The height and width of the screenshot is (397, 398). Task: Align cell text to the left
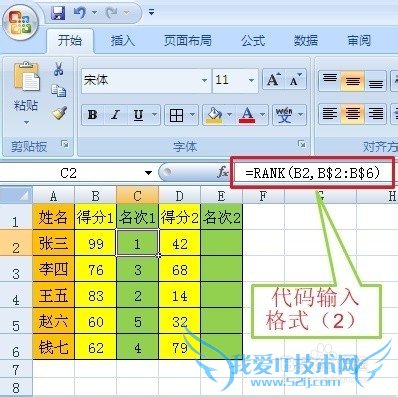pyautogui.click(x=330, y=114)
